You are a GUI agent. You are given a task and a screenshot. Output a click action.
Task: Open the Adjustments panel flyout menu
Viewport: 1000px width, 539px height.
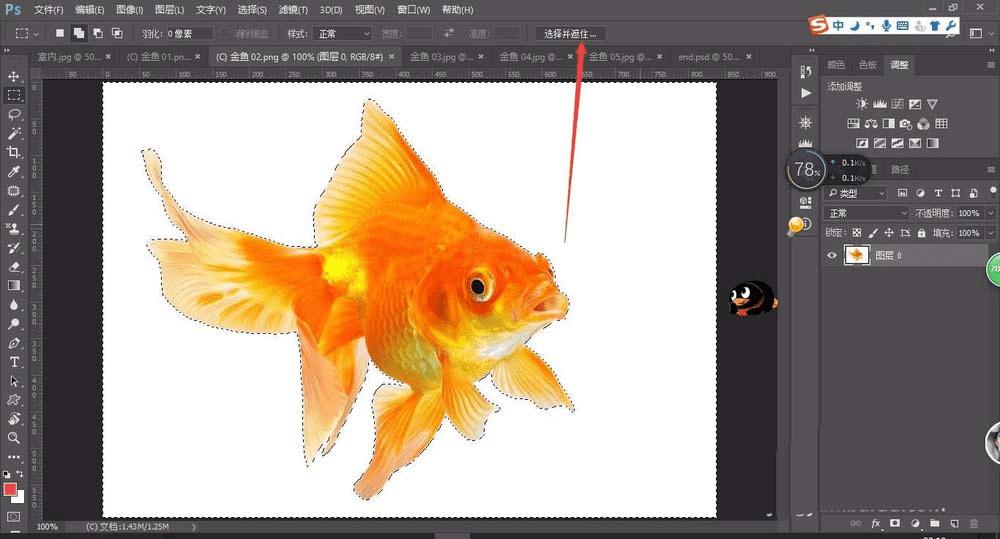[x=990, y=65]
